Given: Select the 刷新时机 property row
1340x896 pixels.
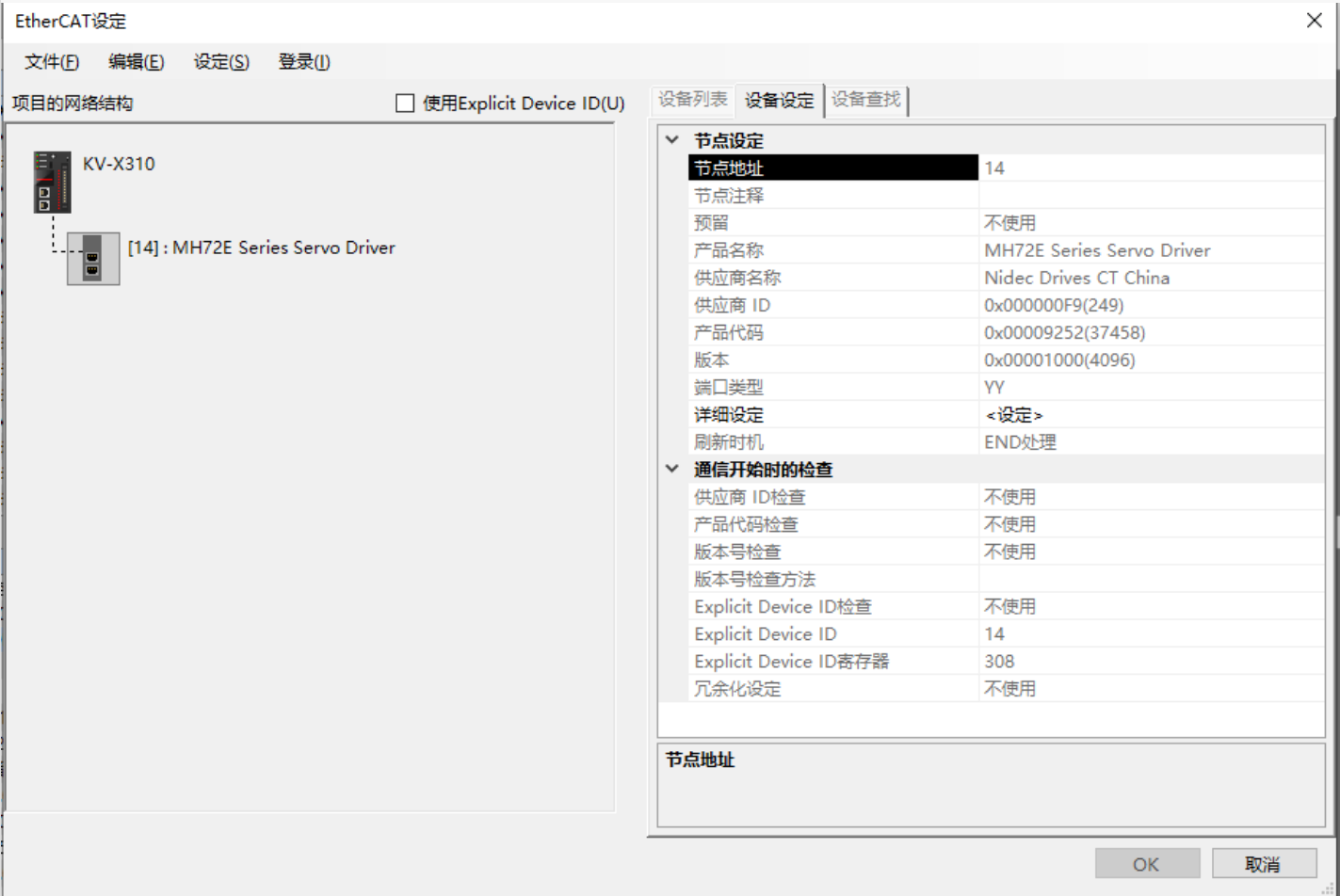Looking at the screenshot, I should tap(832, 442).
